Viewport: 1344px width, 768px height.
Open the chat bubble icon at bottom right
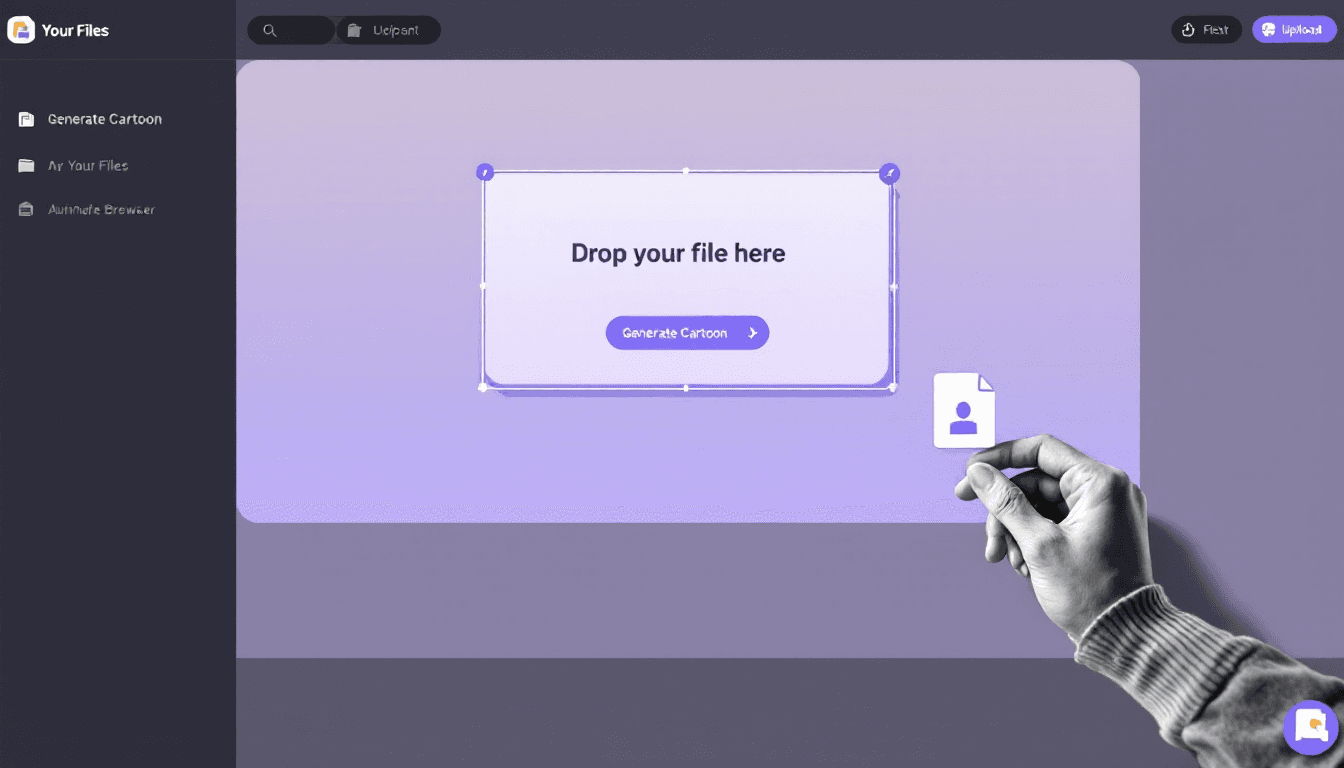[x=1309, y=727]
